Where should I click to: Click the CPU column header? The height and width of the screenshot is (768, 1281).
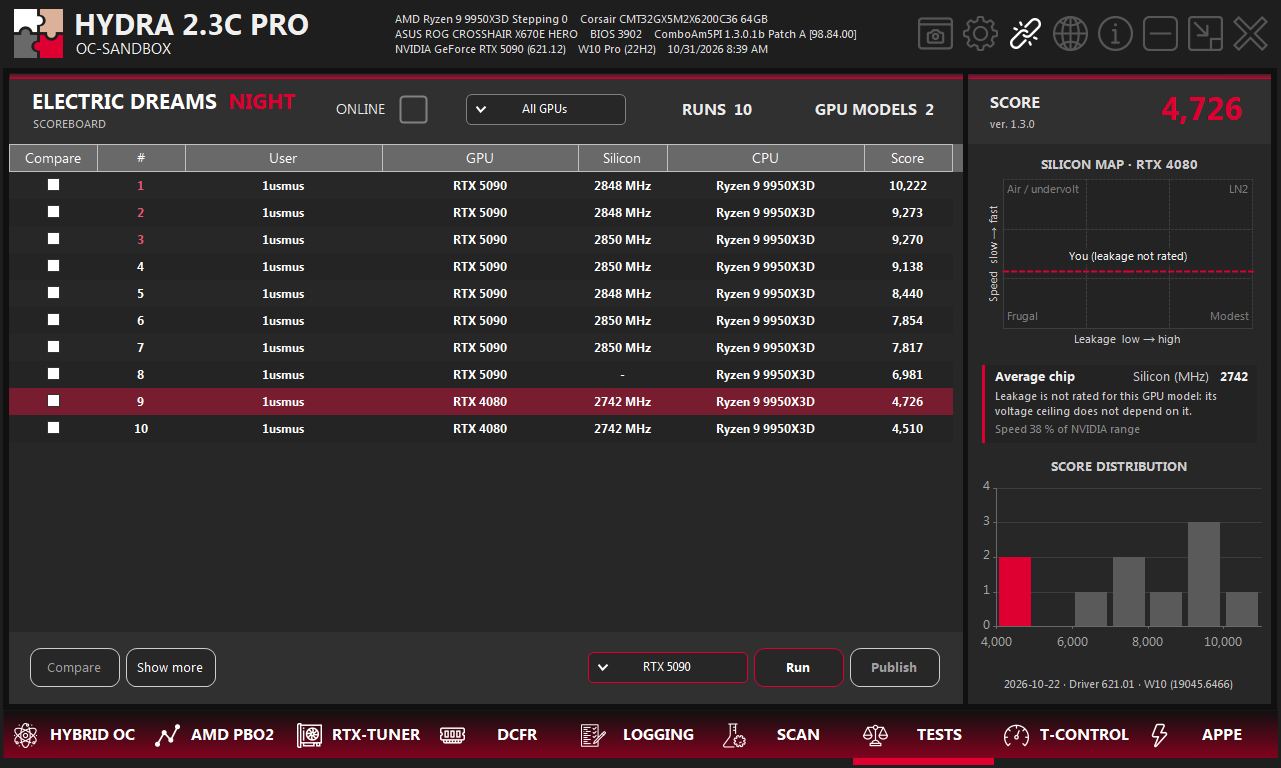click(x=766, y=158)
